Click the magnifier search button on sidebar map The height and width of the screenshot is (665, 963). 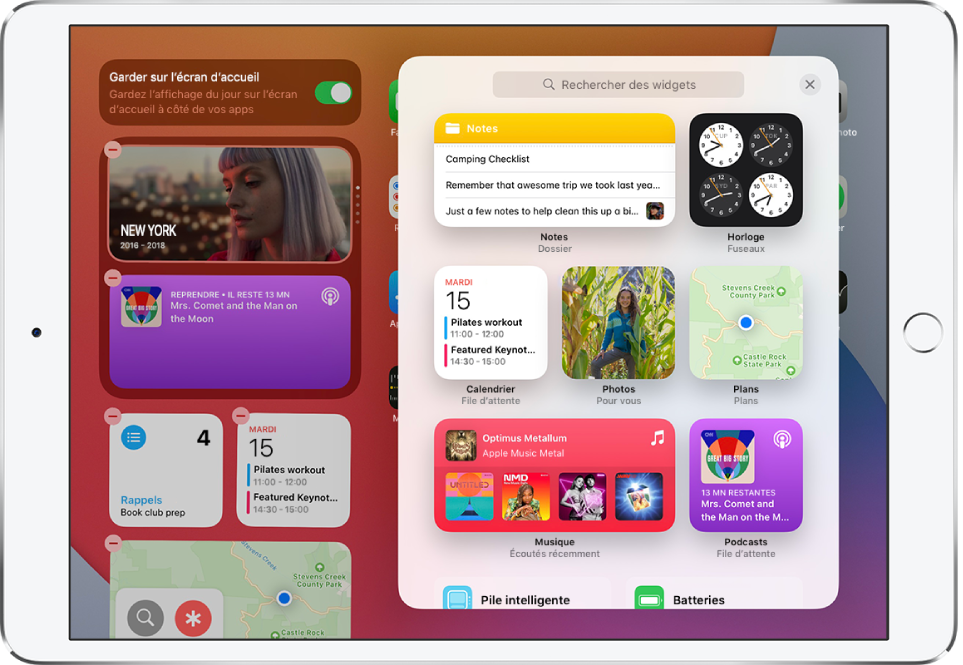pos(145,617)
